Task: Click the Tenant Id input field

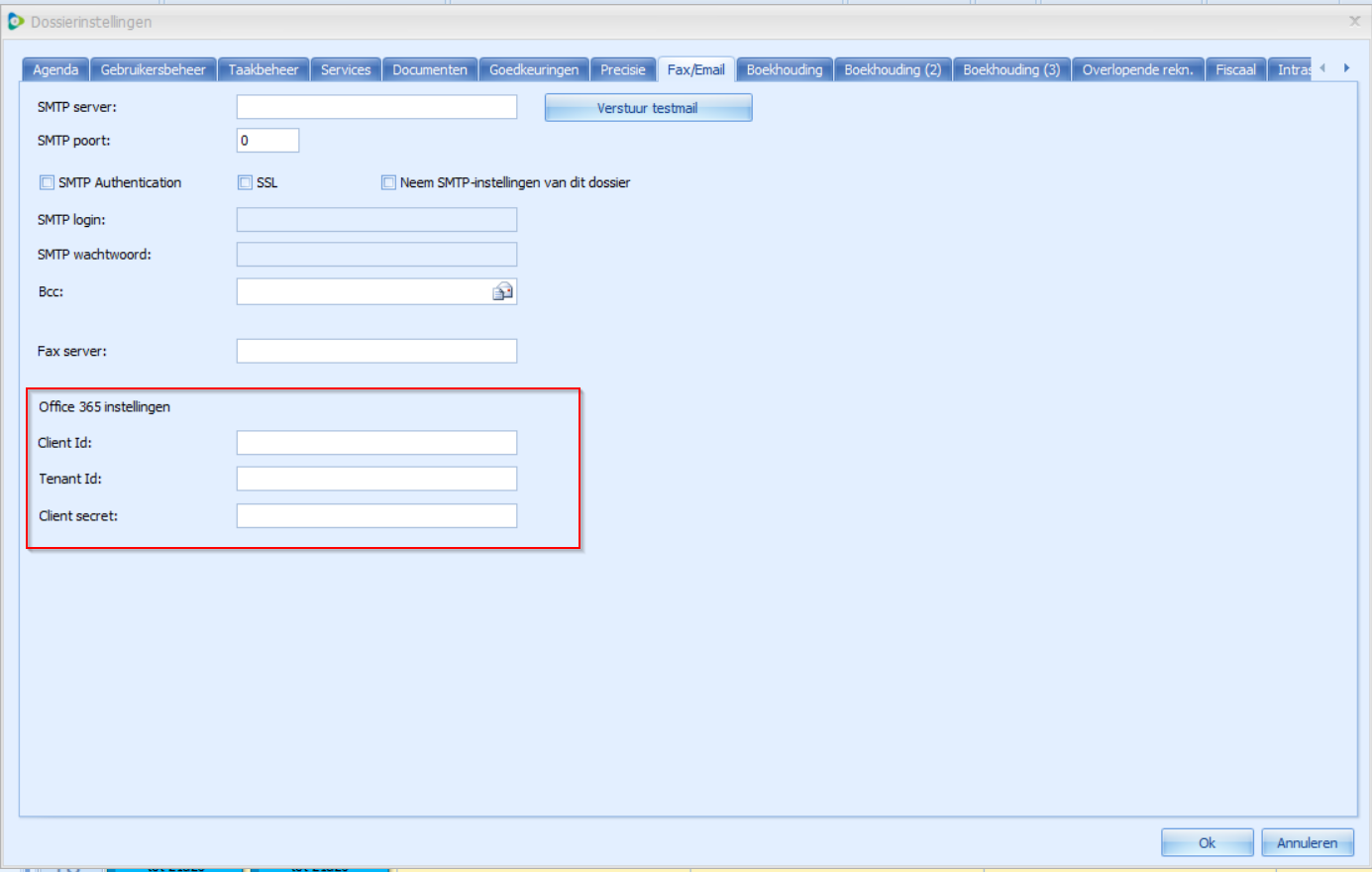Action: [376, 479]
